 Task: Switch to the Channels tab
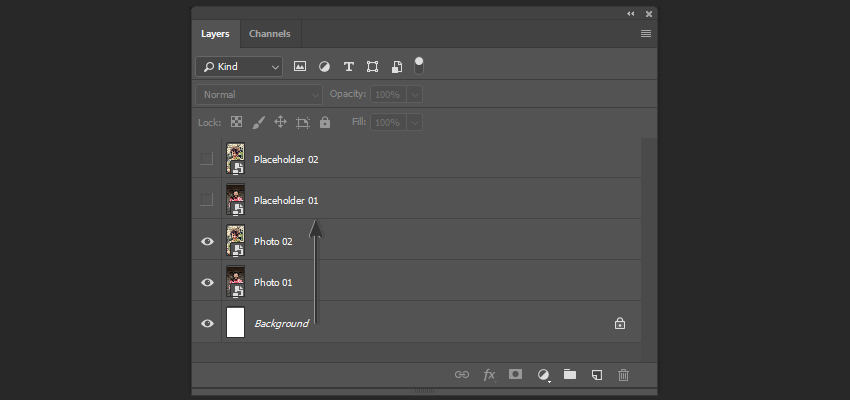269,34
